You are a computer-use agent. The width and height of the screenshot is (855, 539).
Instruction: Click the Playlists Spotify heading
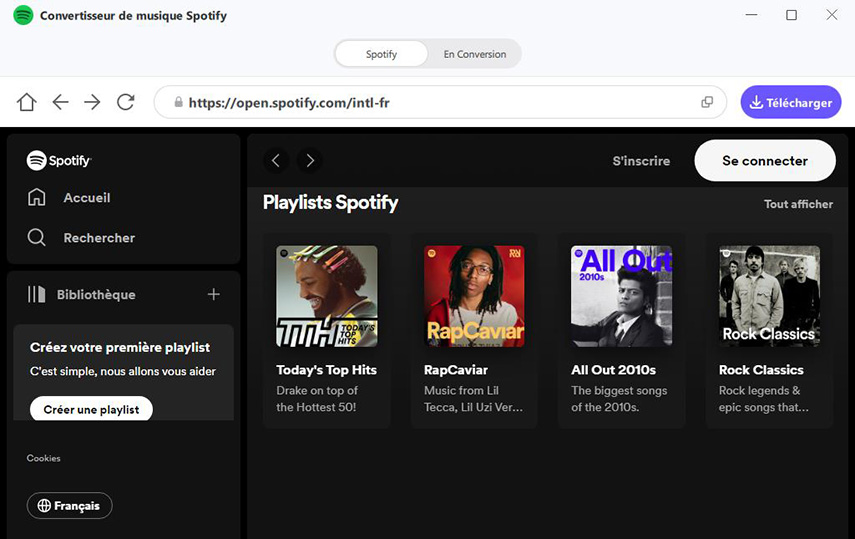tap(330, 202)
